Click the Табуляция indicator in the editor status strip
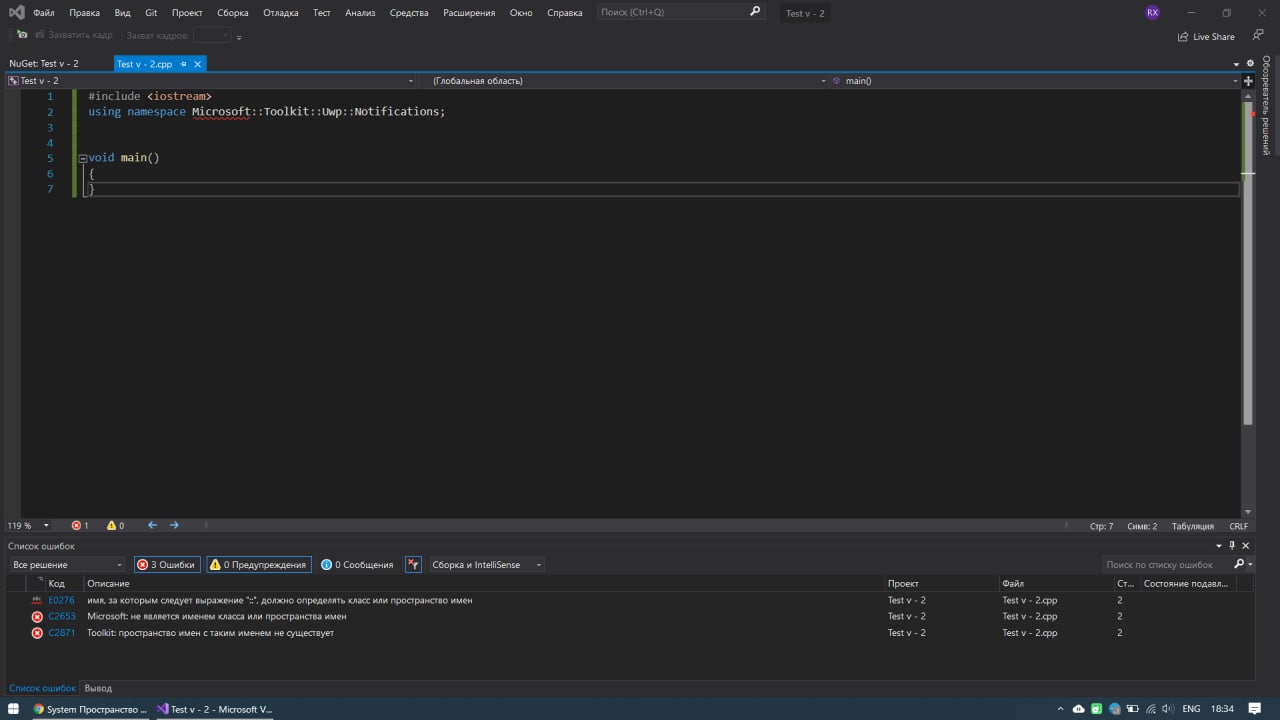The height and width of the screenshot is (720, 1280). coord(1192,526)
